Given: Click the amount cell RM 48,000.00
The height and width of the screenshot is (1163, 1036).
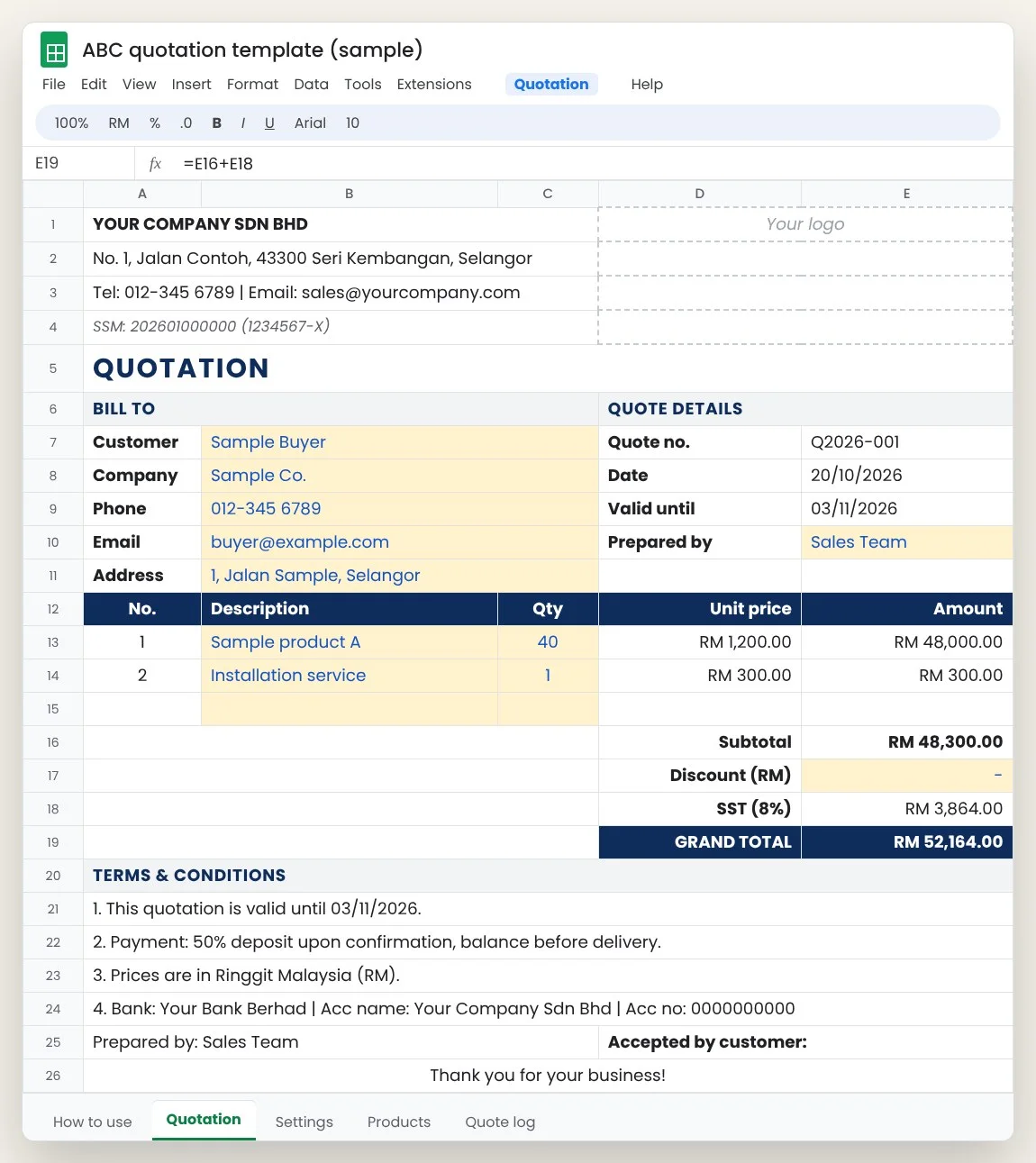Looking at the screenshot, I should click(907, 642).
